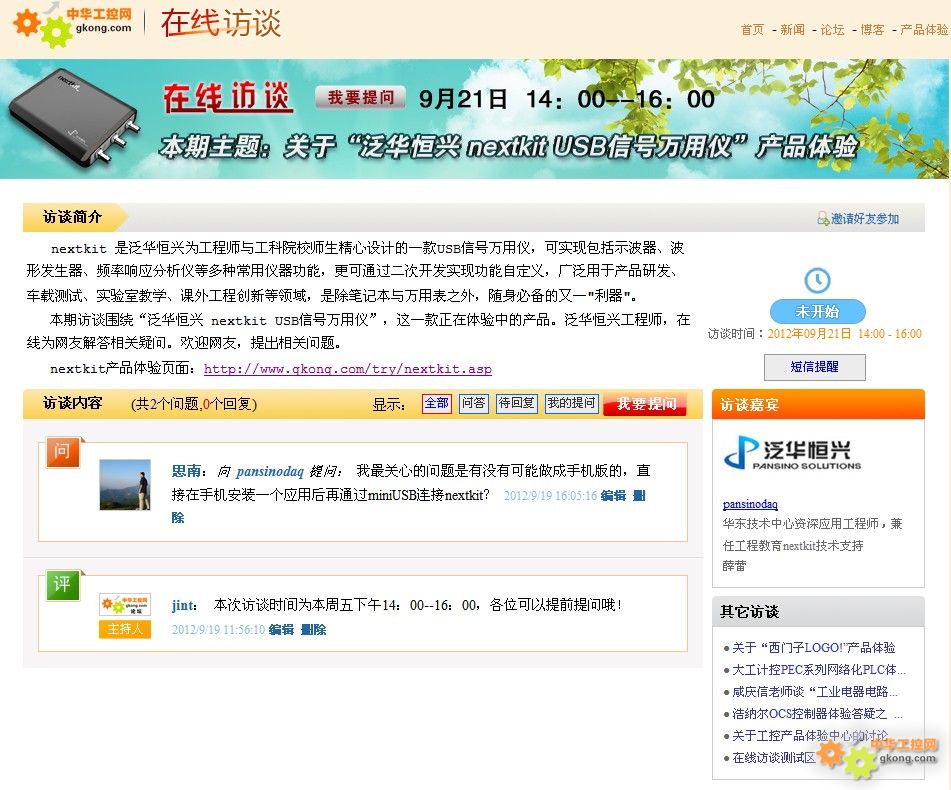Viewport: 951px width, 790px height.
Task: Click the 访谈简介 section heading
Action: pos(72,217)
